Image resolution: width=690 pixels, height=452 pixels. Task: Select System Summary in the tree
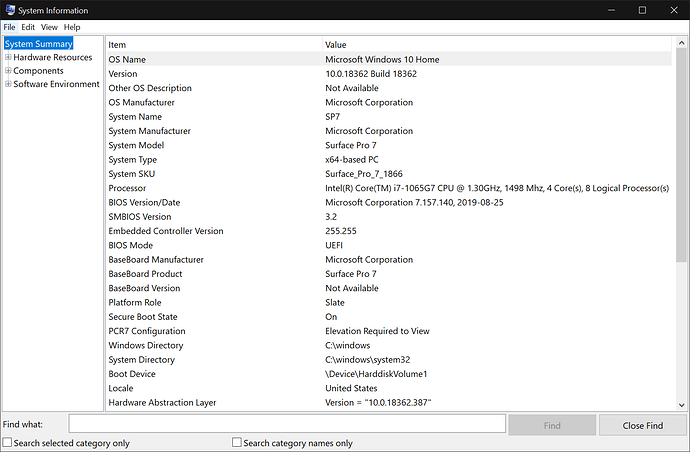pos(38,44)
